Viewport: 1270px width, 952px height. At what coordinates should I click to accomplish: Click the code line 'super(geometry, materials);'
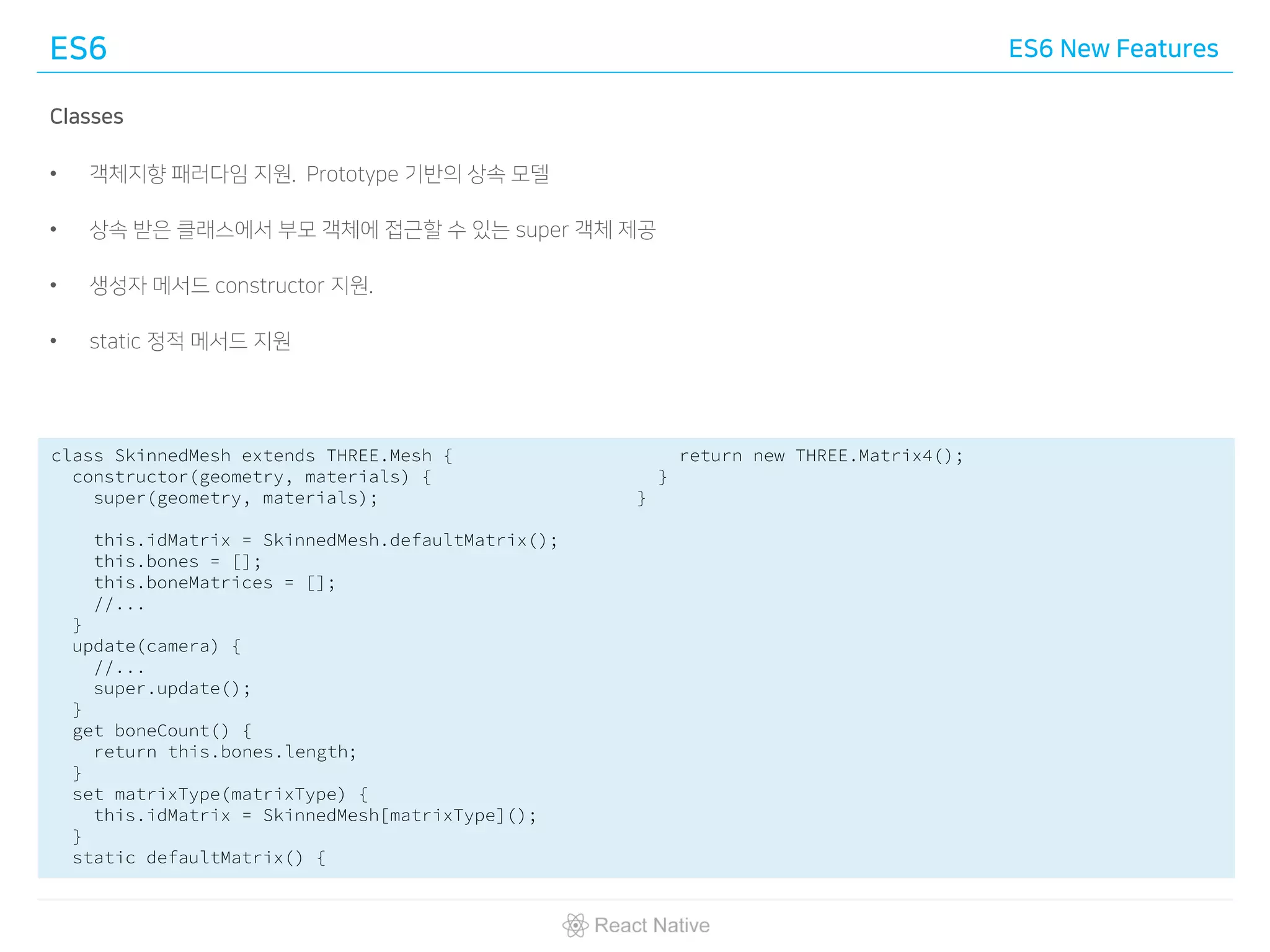[236, 498]
